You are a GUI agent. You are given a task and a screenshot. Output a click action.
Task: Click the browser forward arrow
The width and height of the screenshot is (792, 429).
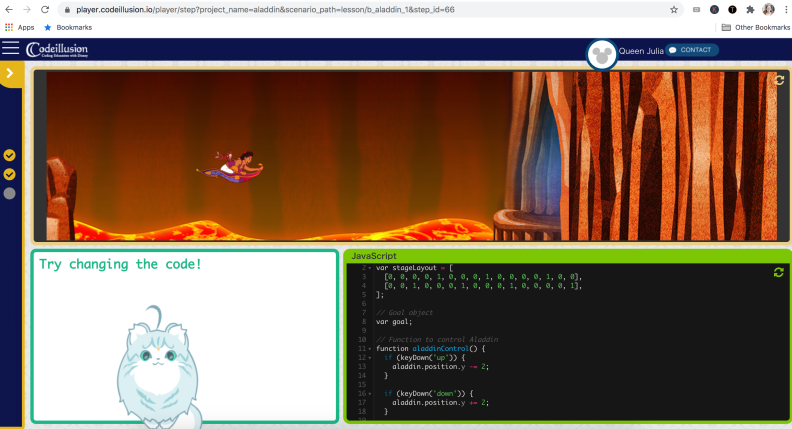click(27, 10)
